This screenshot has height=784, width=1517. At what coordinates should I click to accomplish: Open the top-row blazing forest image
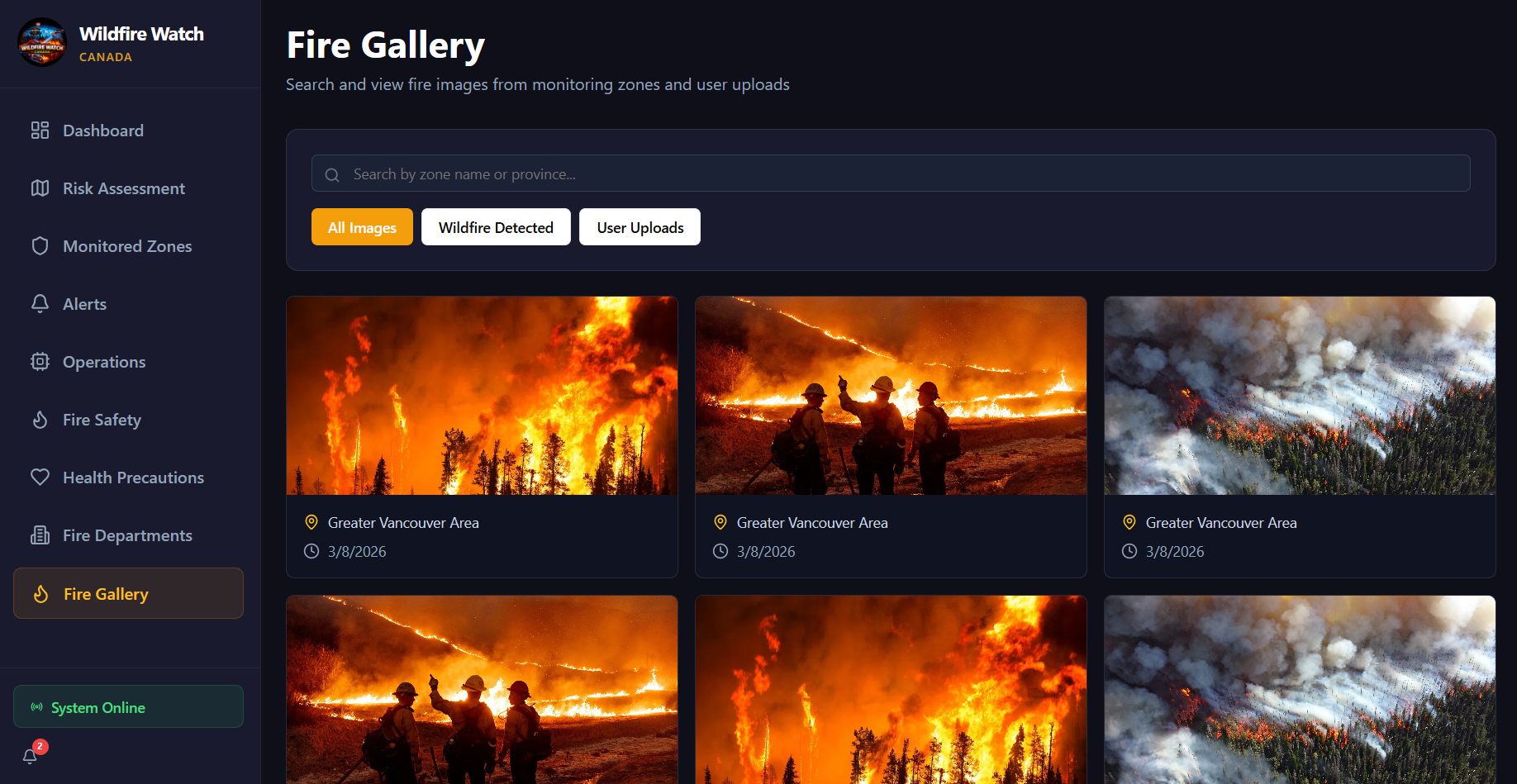[482, 396]
